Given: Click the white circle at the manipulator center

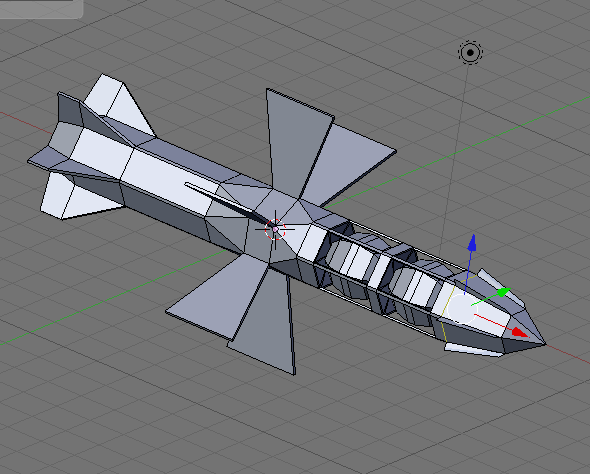Looking at the screenshot, I should coord(462,309).
